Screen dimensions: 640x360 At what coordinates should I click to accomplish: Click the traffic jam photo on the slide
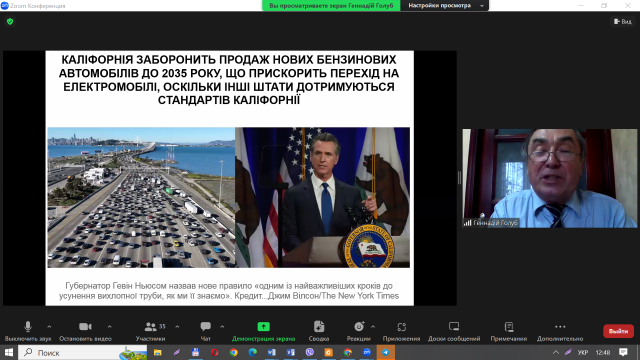point(141,198)
